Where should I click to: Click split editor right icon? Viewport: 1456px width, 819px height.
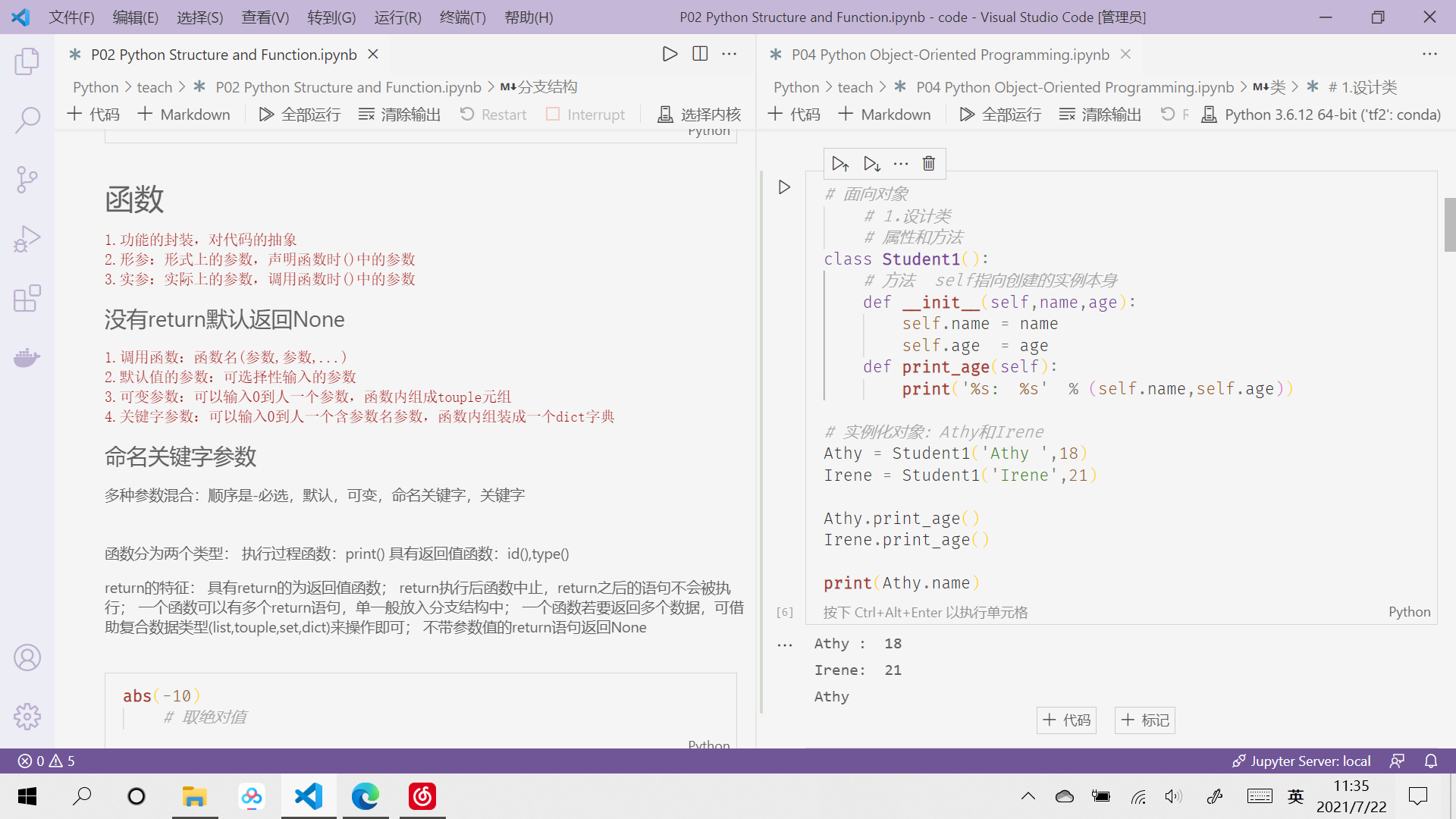tap(700, 54)
